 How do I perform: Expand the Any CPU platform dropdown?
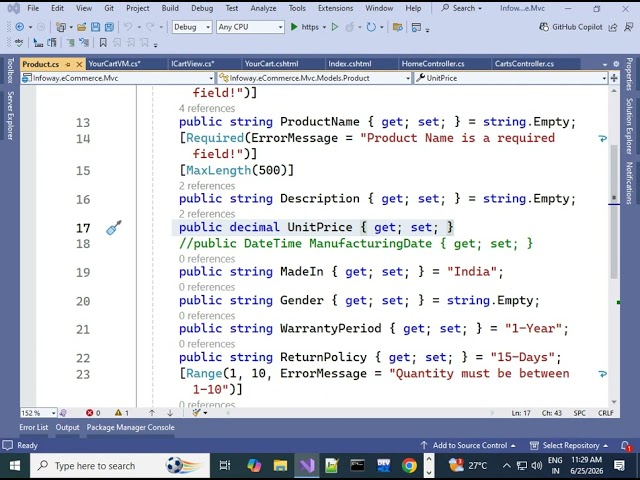point(250,27)
